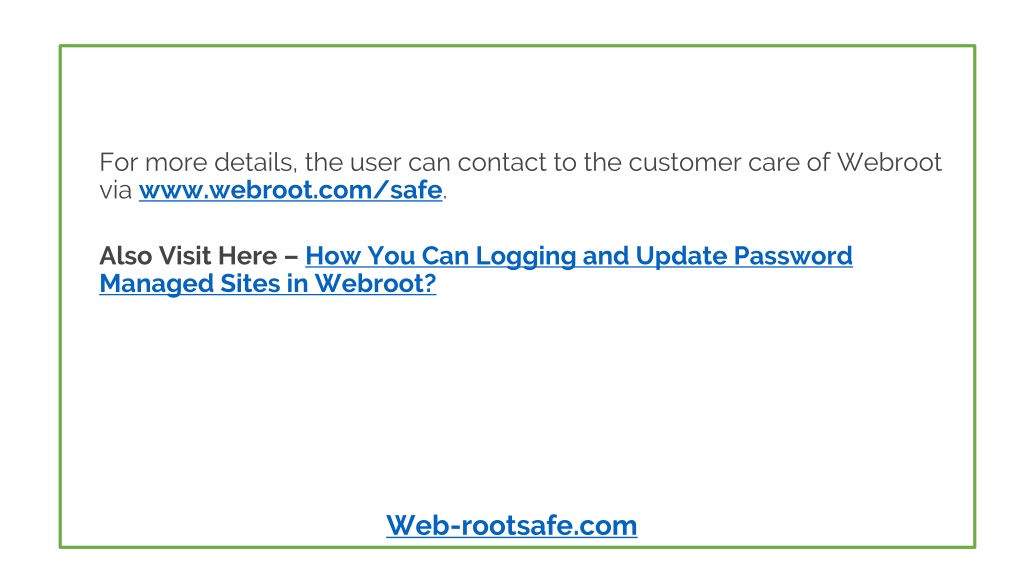Click the green slide border top edge
Screen dimensions: 1024x576
click(x=517, y=46)
